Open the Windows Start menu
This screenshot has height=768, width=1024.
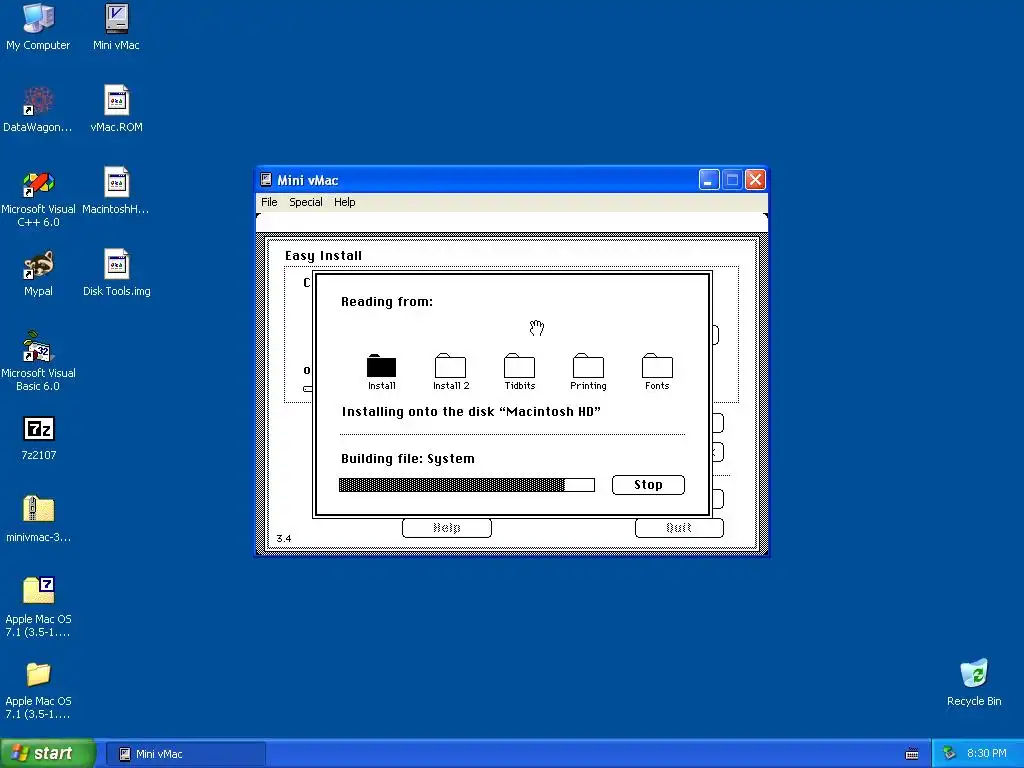(x=47, y=754)
